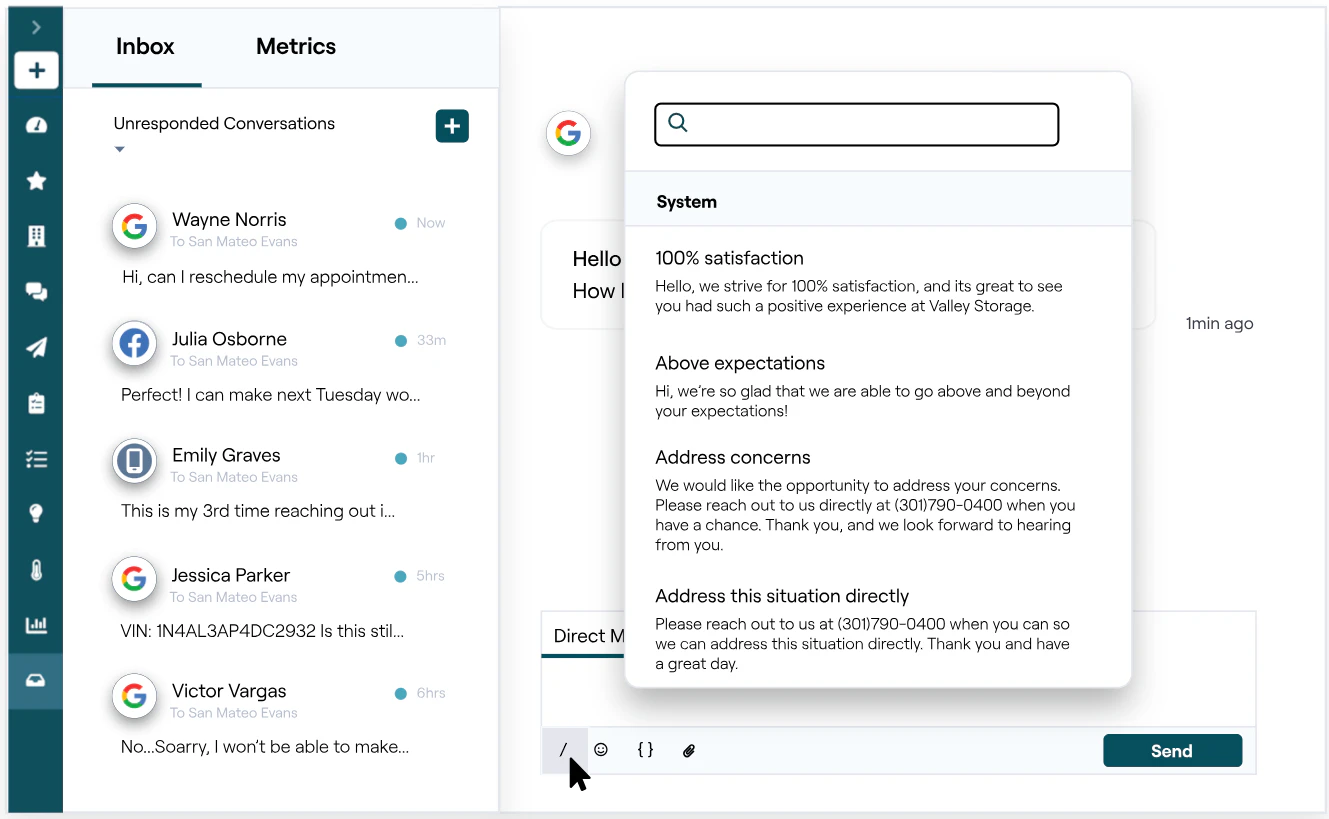Open the building locations icon in the sidebar
The width and height of the screenshot is (1329, 819).
[36, 236]
